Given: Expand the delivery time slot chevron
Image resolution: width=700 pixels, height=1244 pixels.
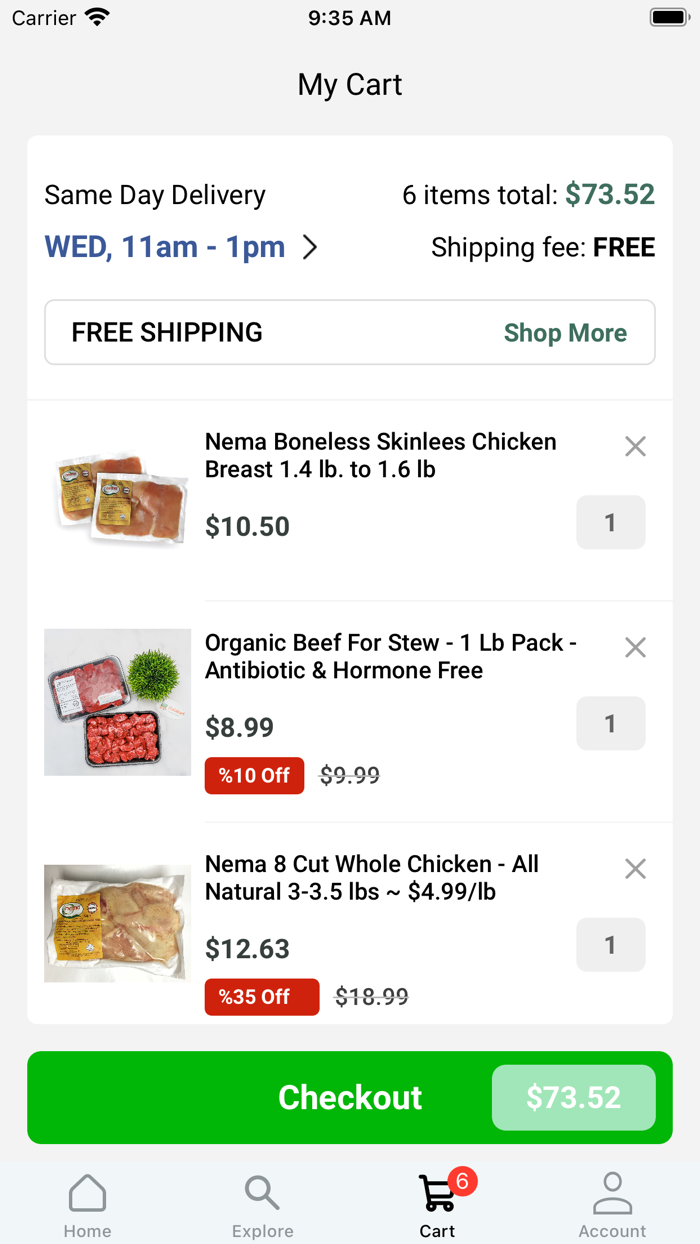Looking at the screenshot, I should pos(310,247).
